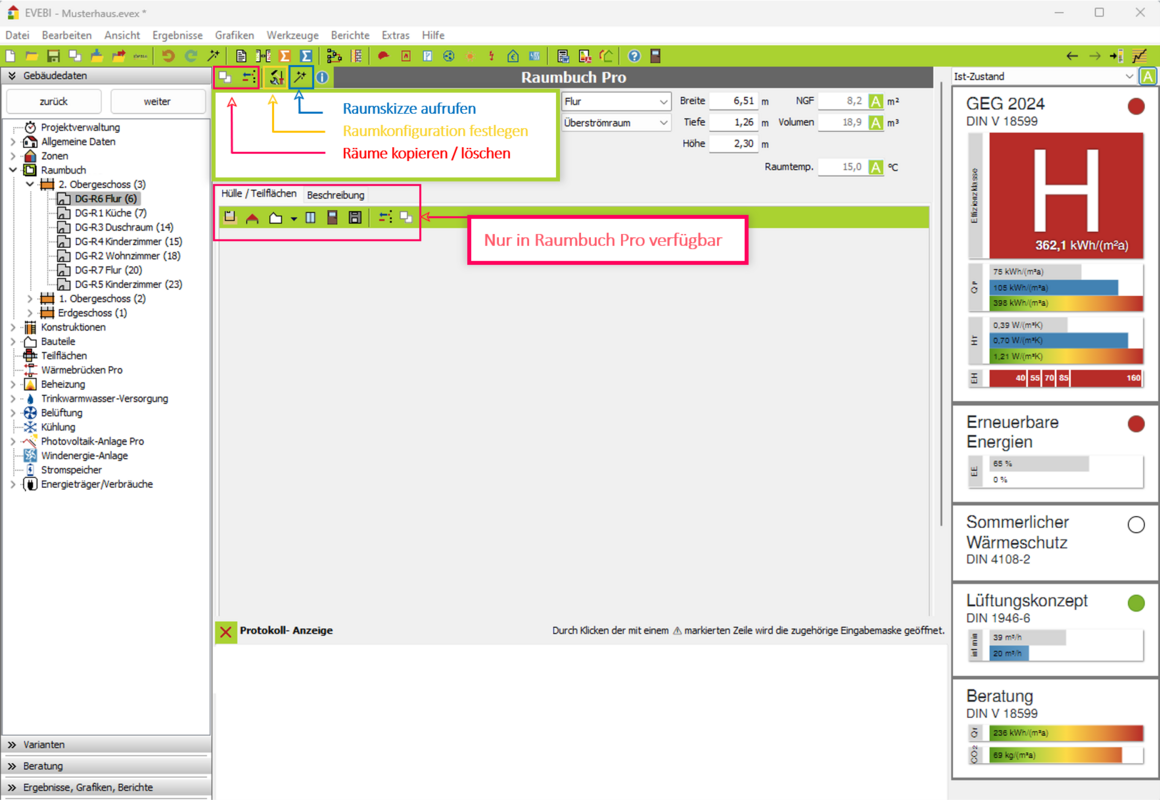
Task: Click the red GEG 2024 status indicator
Action: 1136,106
